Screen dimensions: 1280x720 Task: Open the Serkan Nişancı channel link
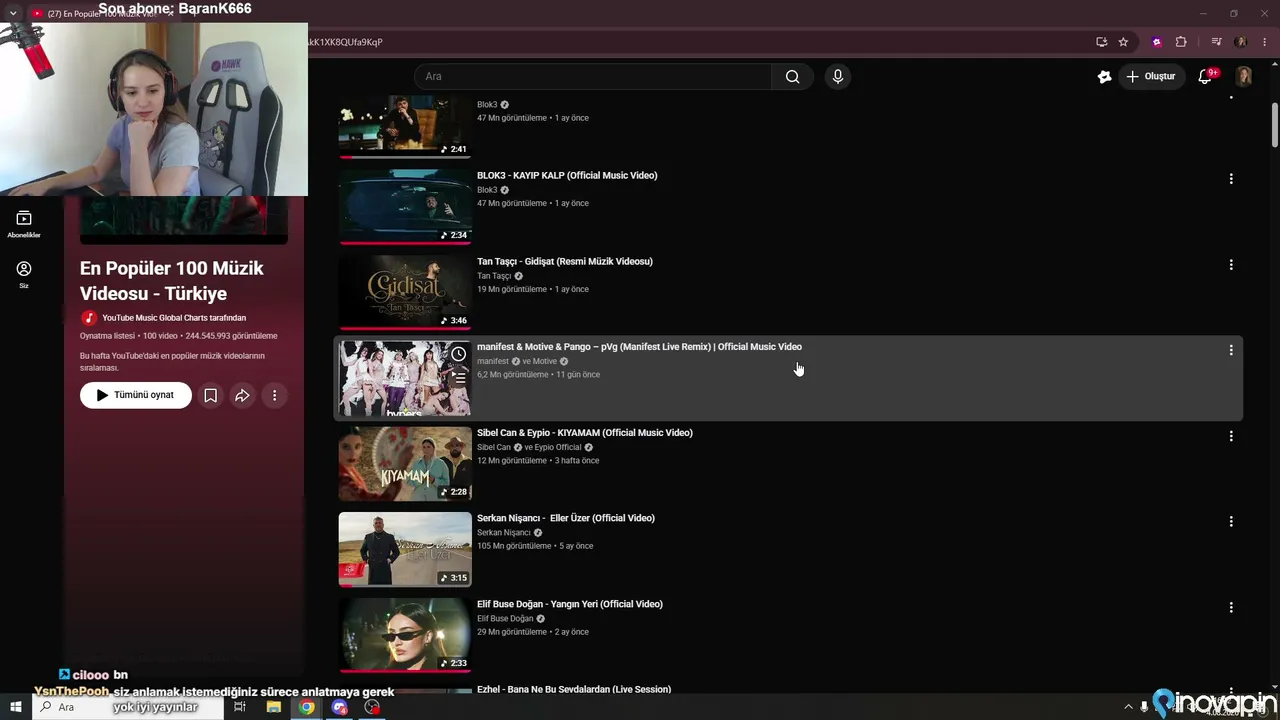[504, 533]
